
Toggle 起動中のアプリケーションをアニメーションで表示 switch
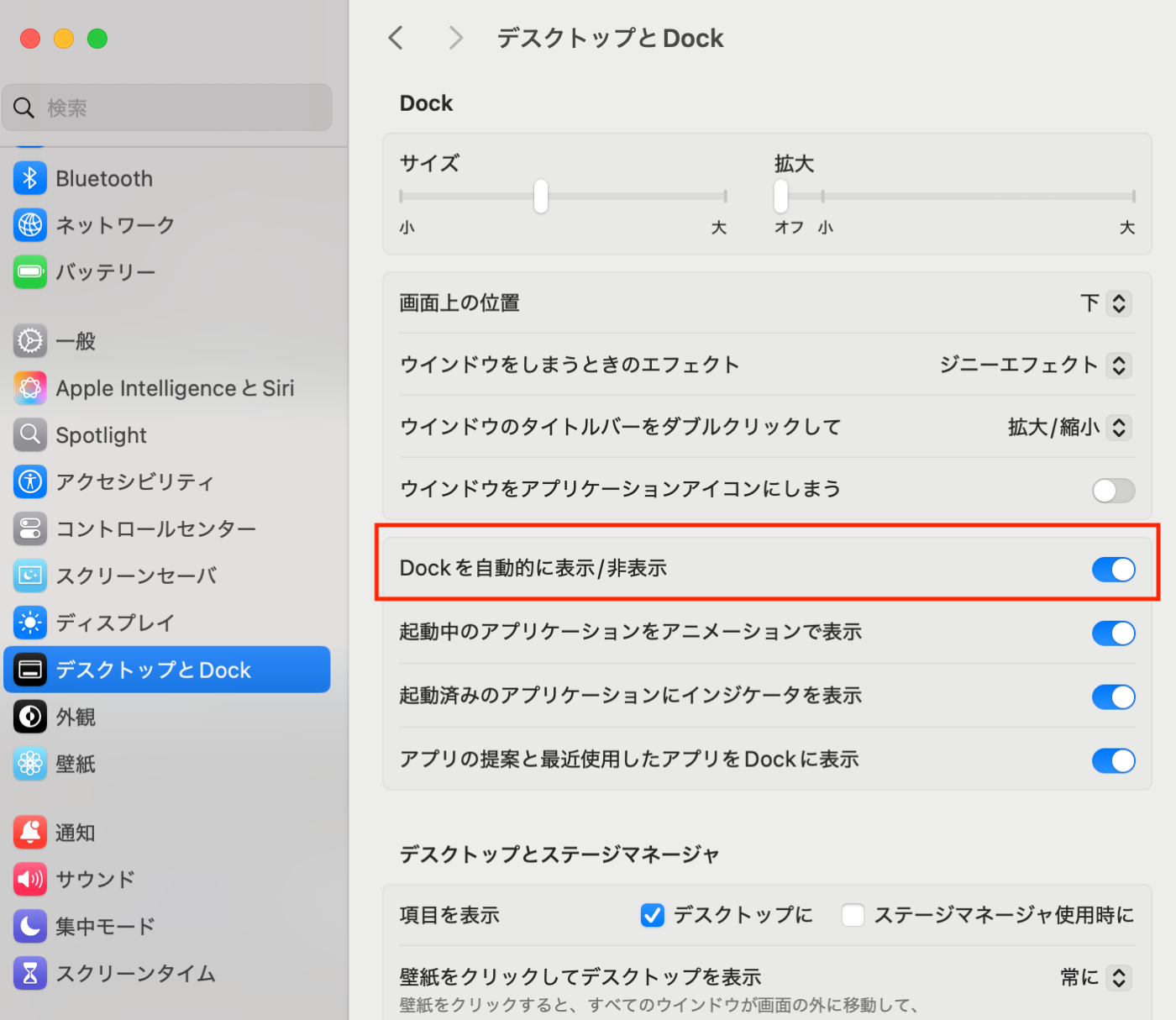pyautogui.click(x=1114, y=634)
